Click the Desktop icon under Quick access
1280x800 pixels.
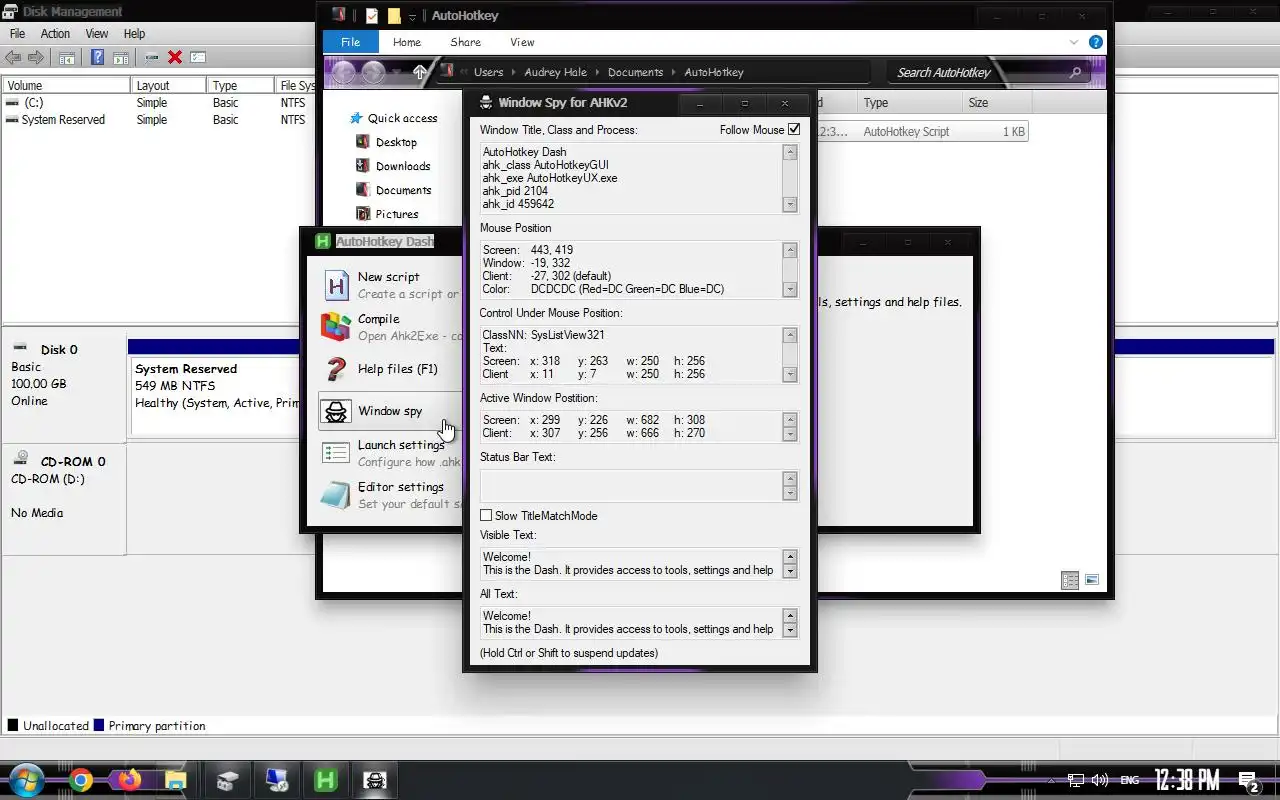click(x=363, y=142)
